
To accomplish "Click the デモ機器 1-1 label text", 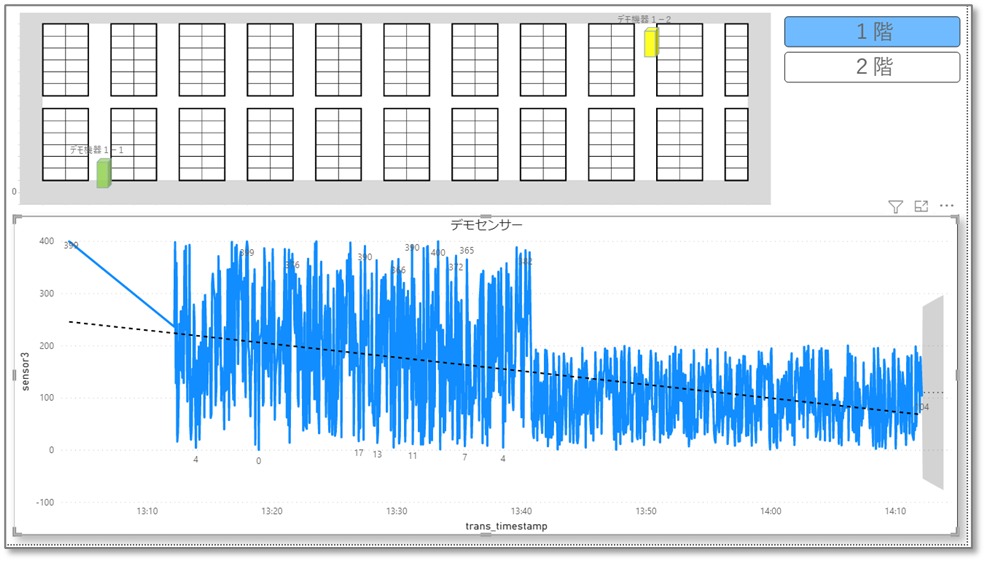I will (x=96, y=150).
